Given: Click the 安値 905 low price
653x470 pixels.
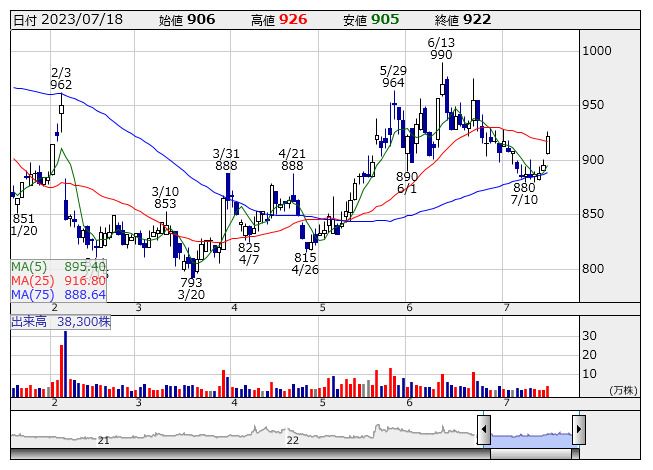Looking at the screenshot, I should (371, 20).
